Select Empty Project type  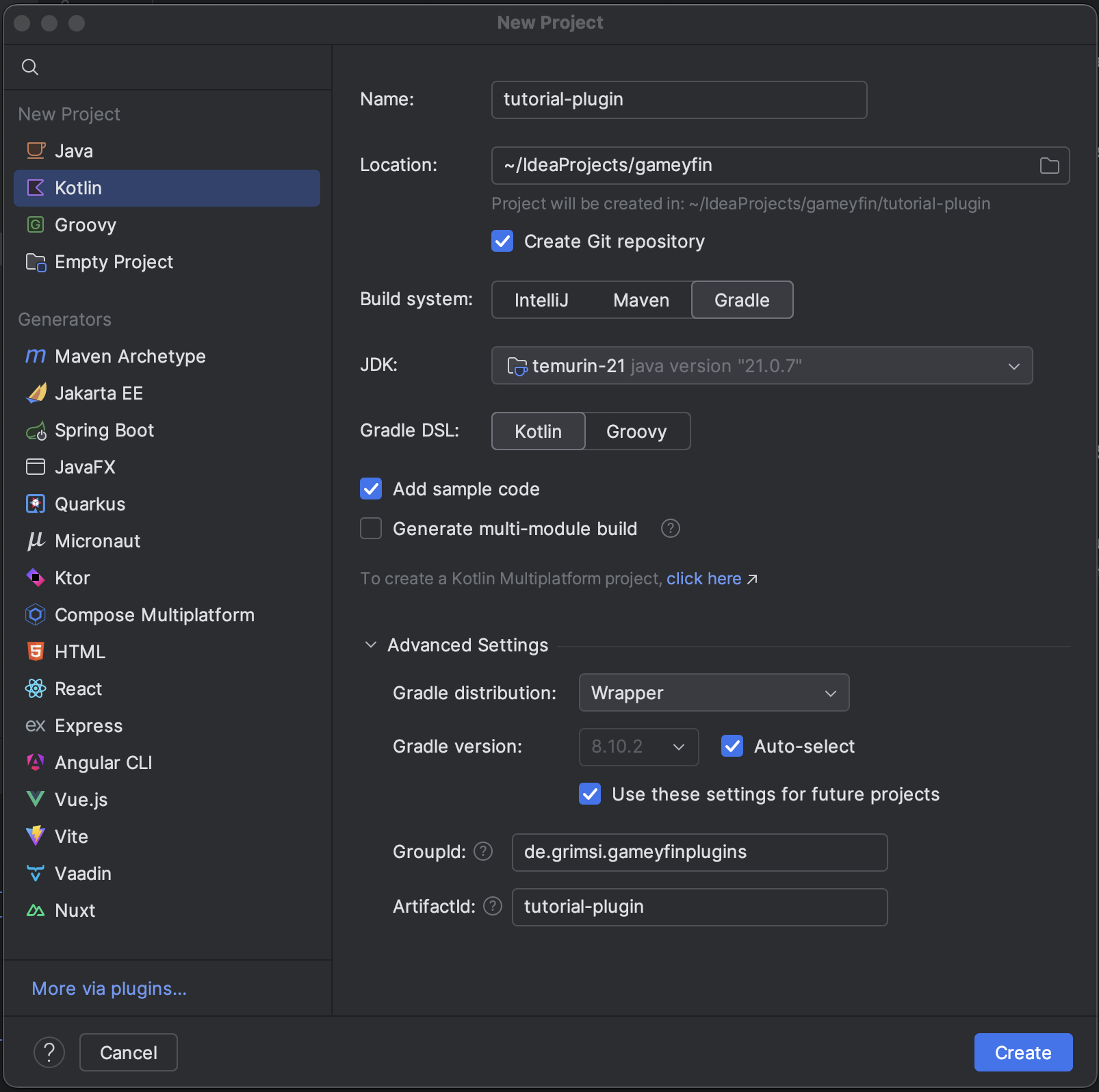point(167,262)
